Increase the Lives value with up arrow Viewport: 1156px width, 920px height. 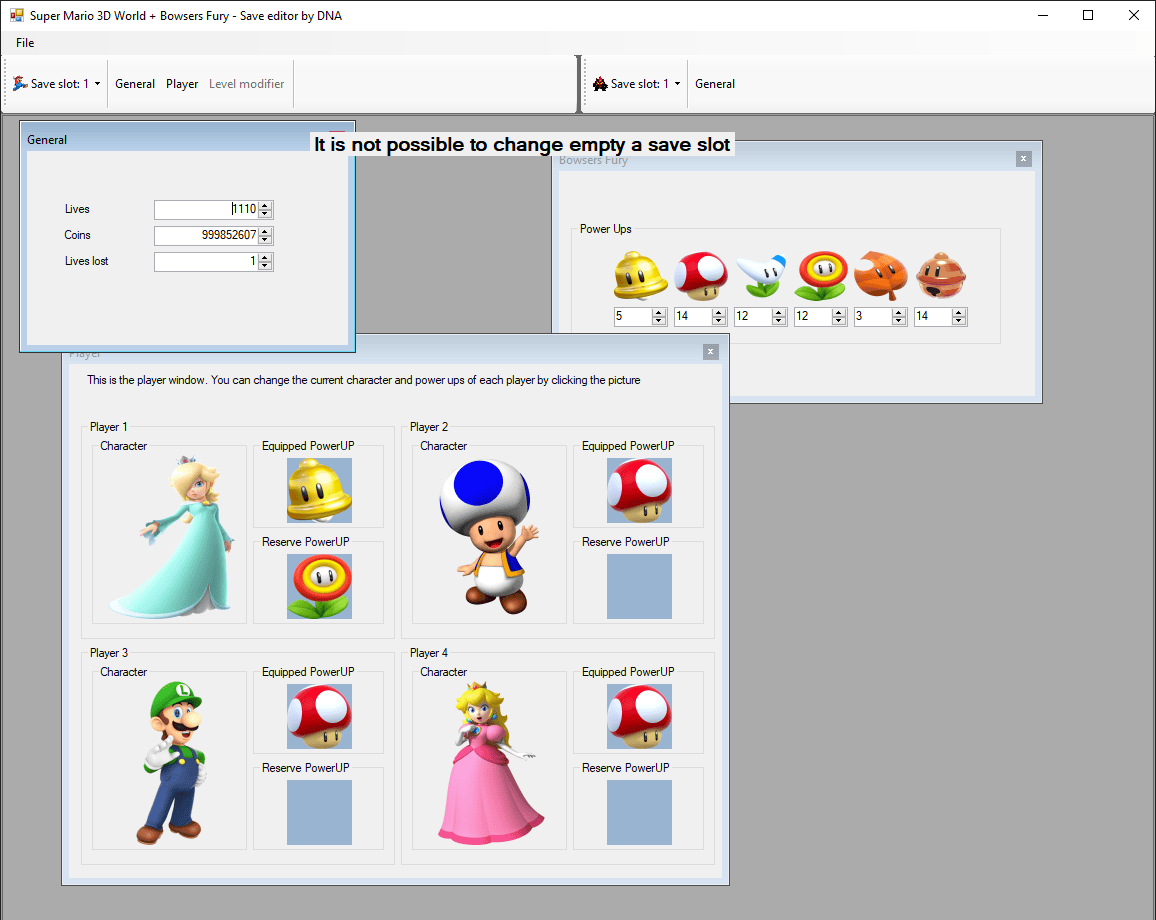(265, 206)
